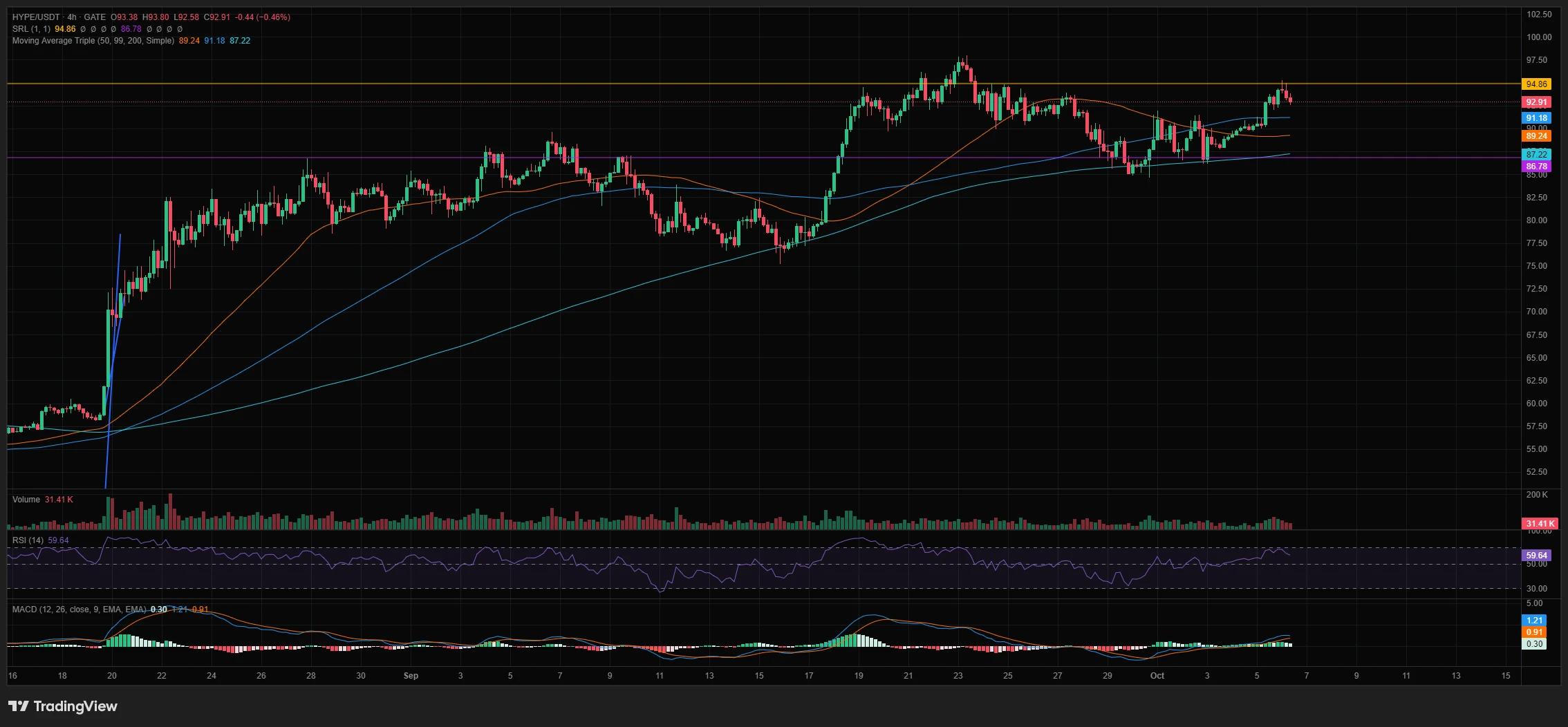Click the red 31.41 K volume axis label
The width and height of the screenshot is (1568, 727).
pos(1539,524)
